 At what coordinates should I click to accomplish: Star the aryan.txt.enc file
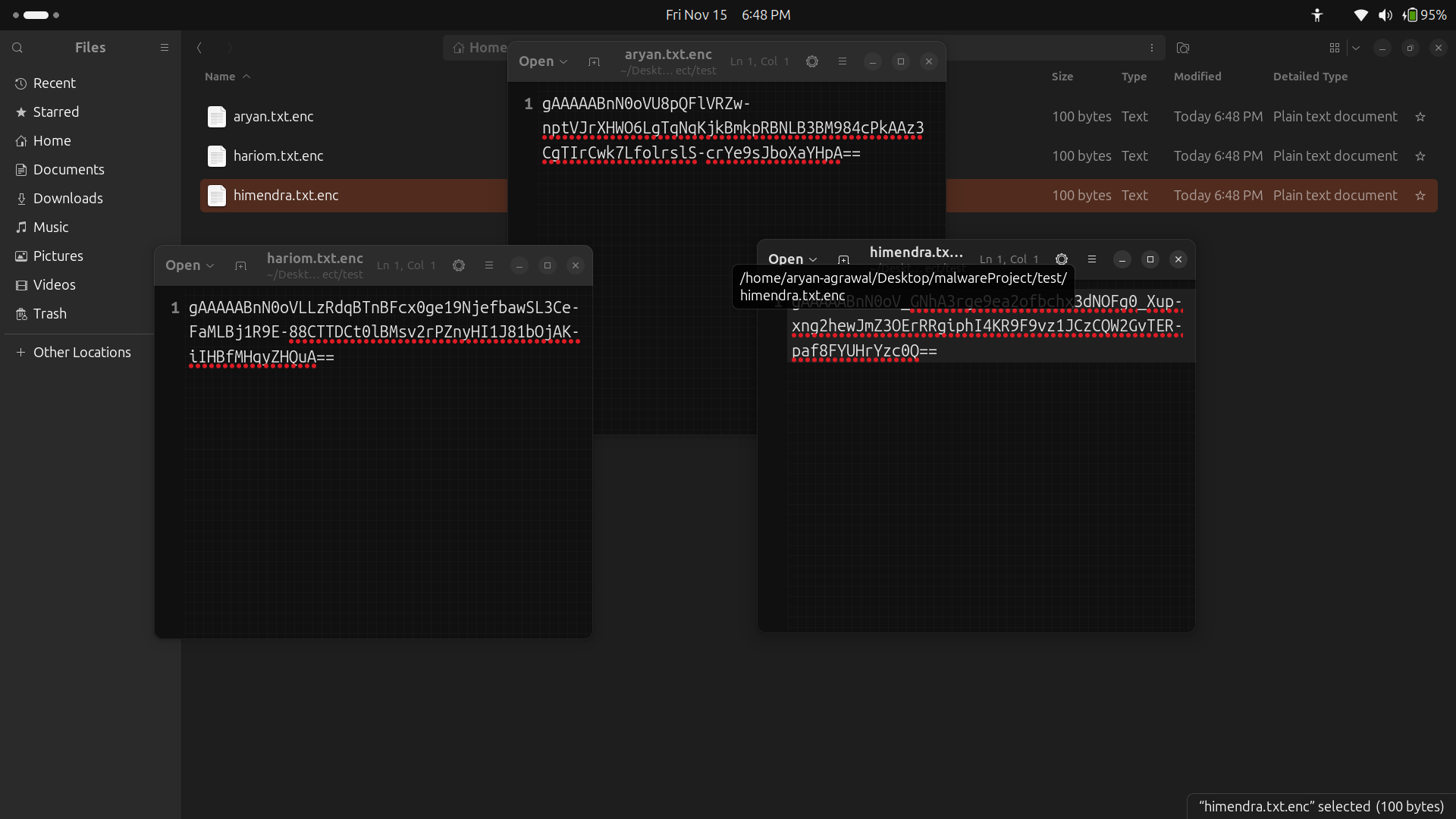pos(1420,117)
